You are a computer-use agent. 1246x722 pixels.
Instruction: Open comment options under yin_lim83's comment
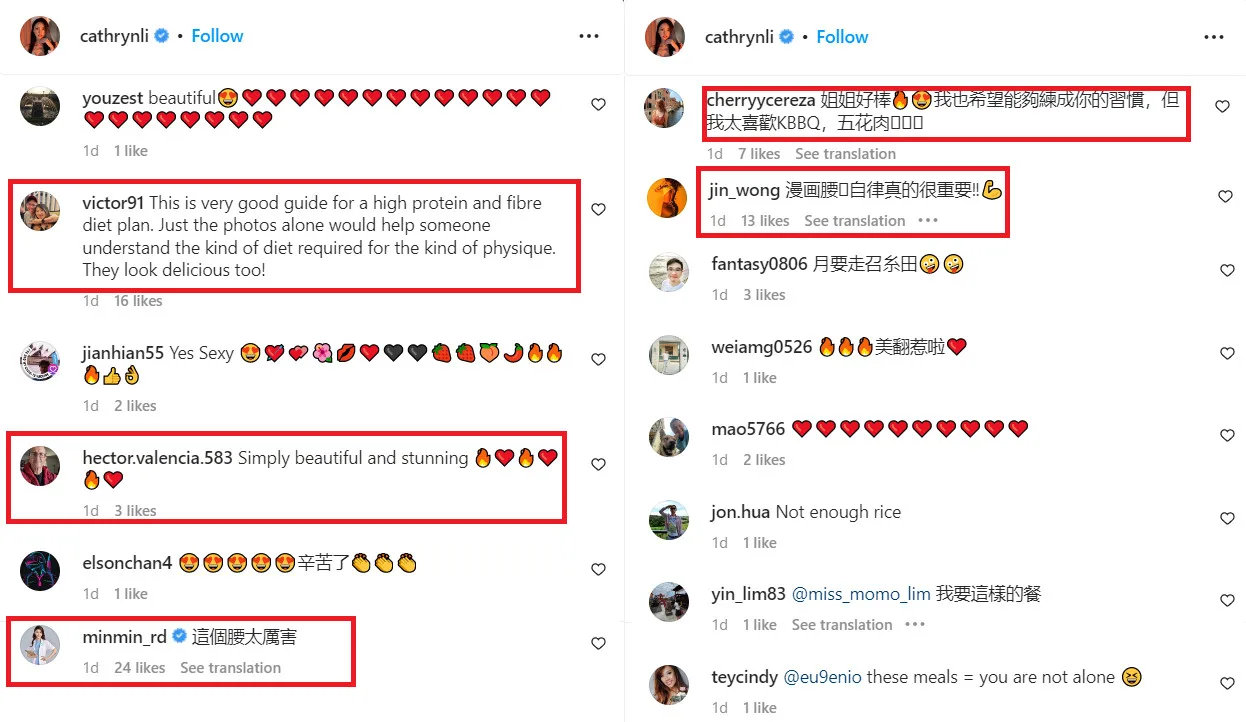(x=915, y=625)
